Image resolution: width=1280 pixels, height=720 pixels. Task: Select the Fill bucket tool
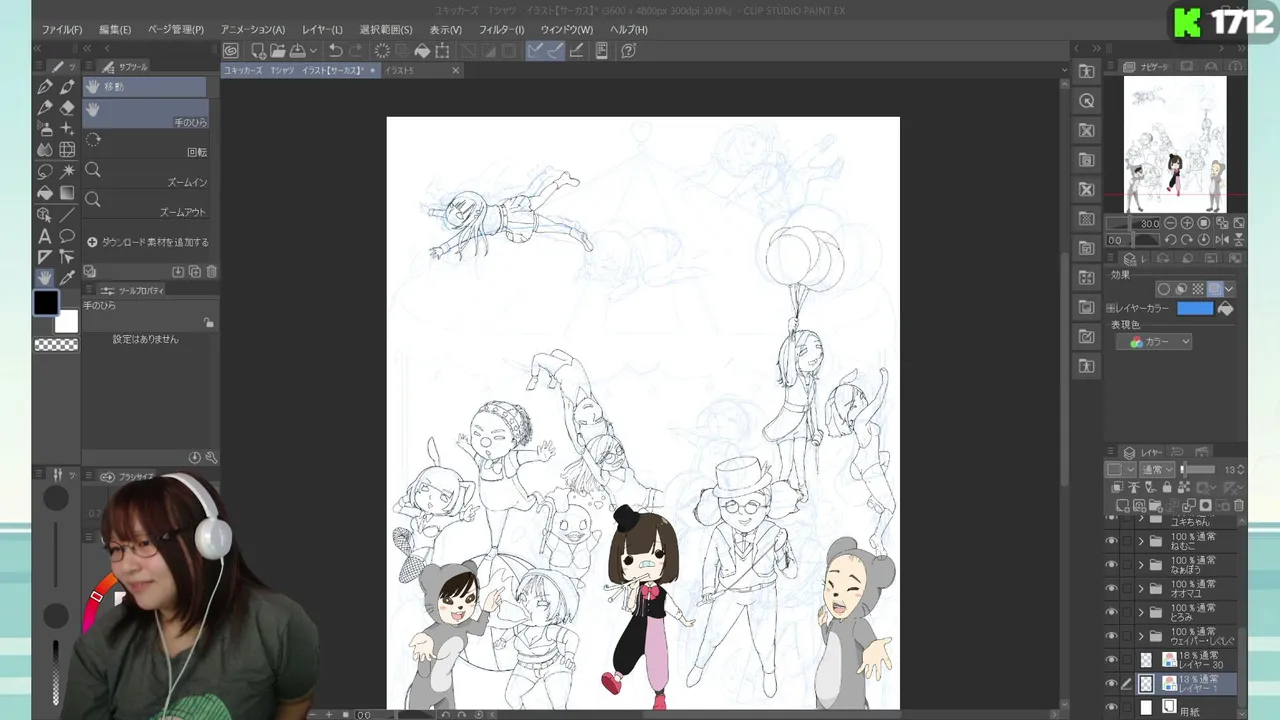[45, 193]
